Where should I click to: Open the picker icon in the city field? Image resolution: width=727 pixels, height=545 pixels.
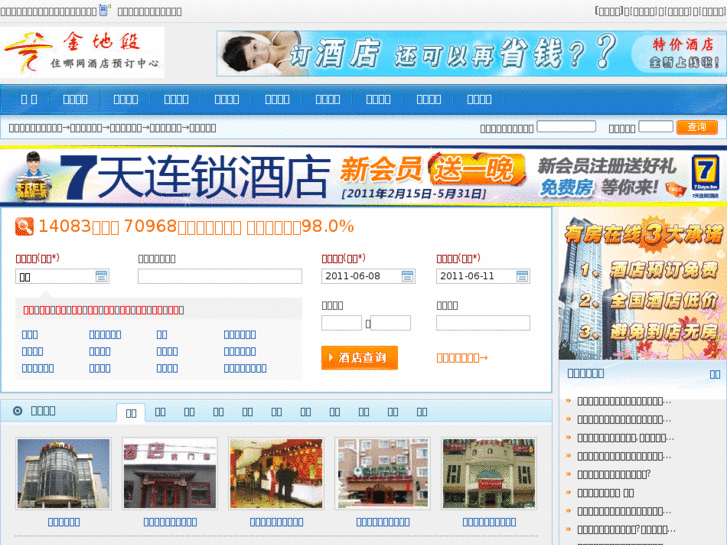tap(102, 276)
